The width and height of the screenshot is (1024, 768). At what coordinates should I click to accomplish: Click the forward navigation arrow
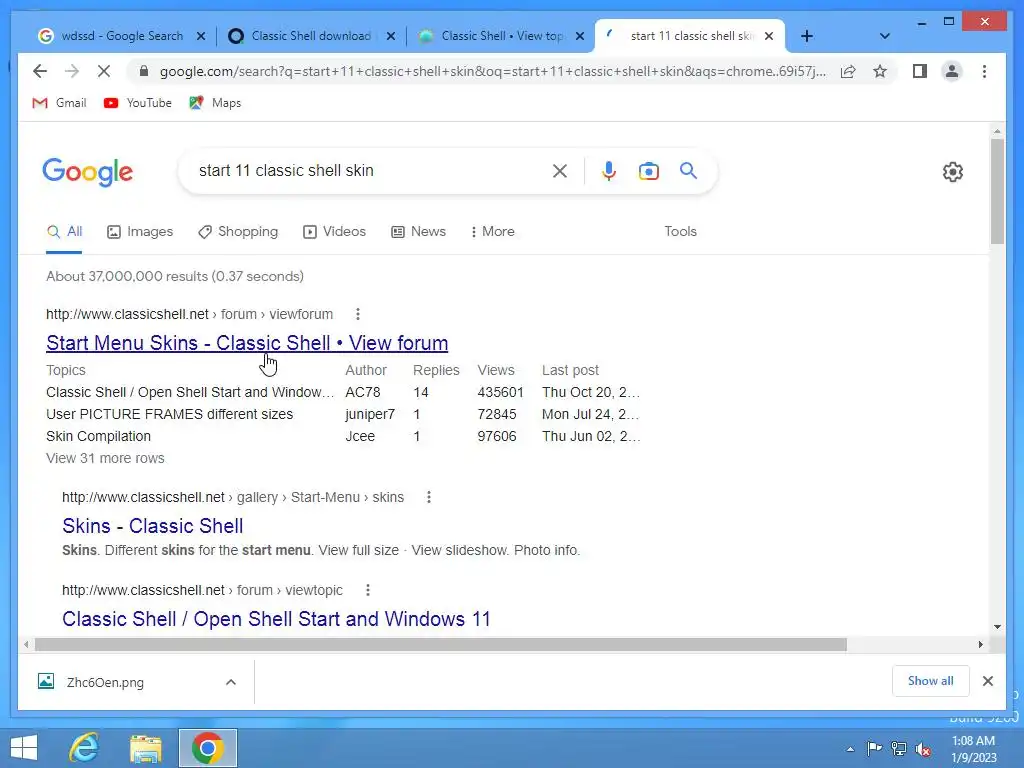72,71
